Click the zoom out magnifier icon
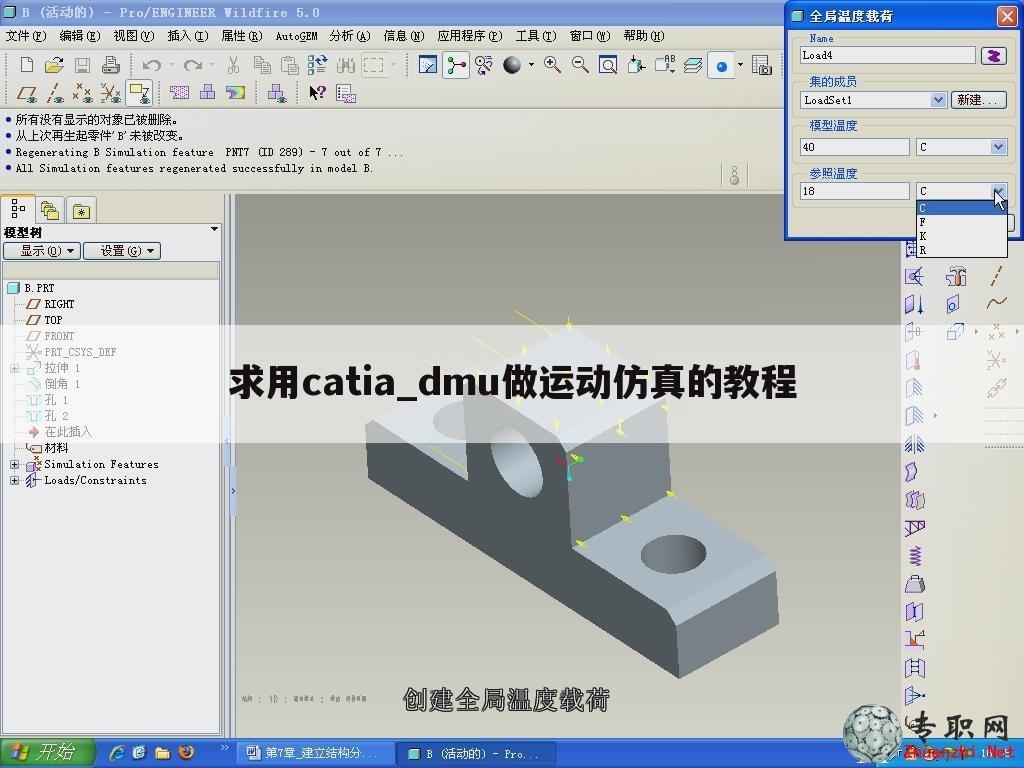1024x768 pixels. click(580, 65)
